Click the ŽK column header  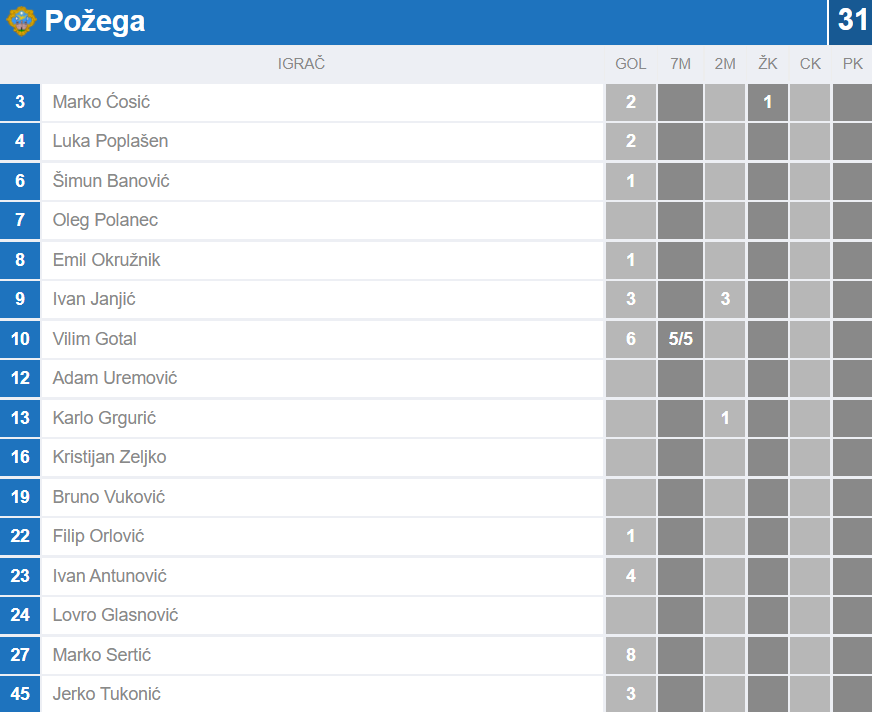tap(767, 64)
